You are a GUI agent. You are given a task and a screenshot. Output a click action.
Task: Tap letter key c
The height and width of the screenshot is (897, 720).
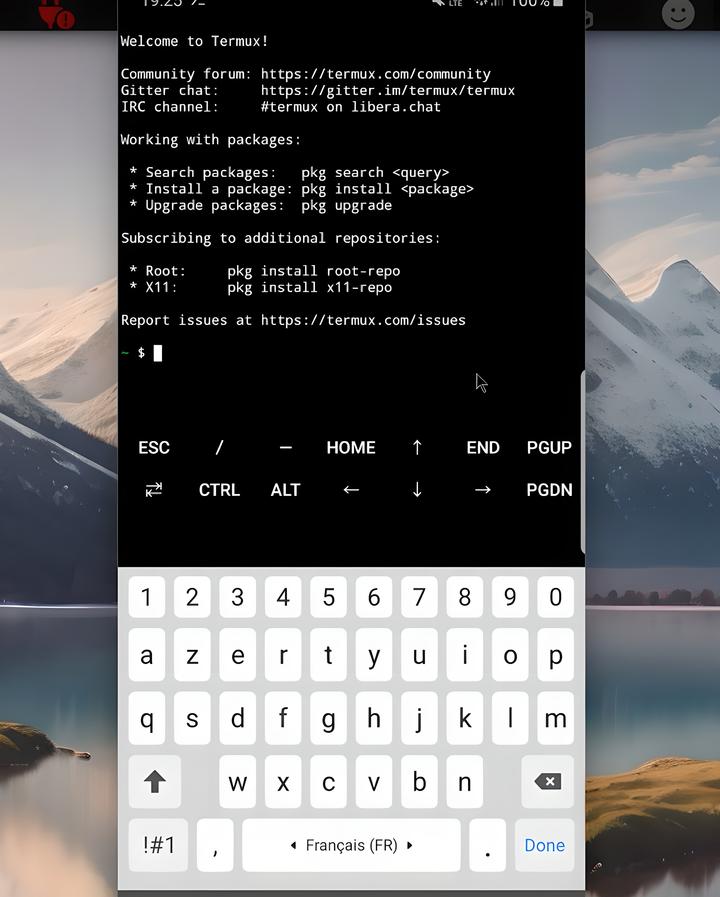point(328,781)
